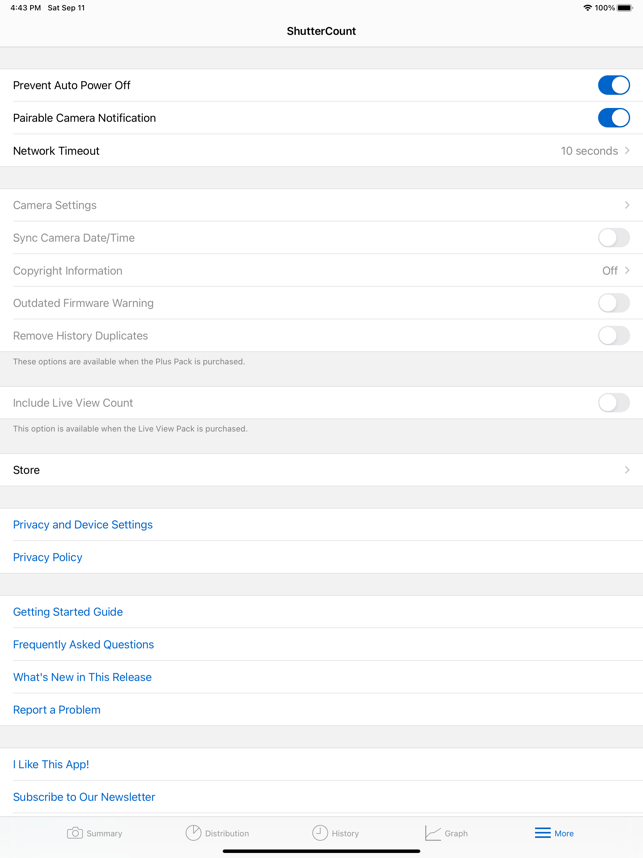Open the Graph line chart icon
Viewport: 643px width, 858px height.
(432, 833)
